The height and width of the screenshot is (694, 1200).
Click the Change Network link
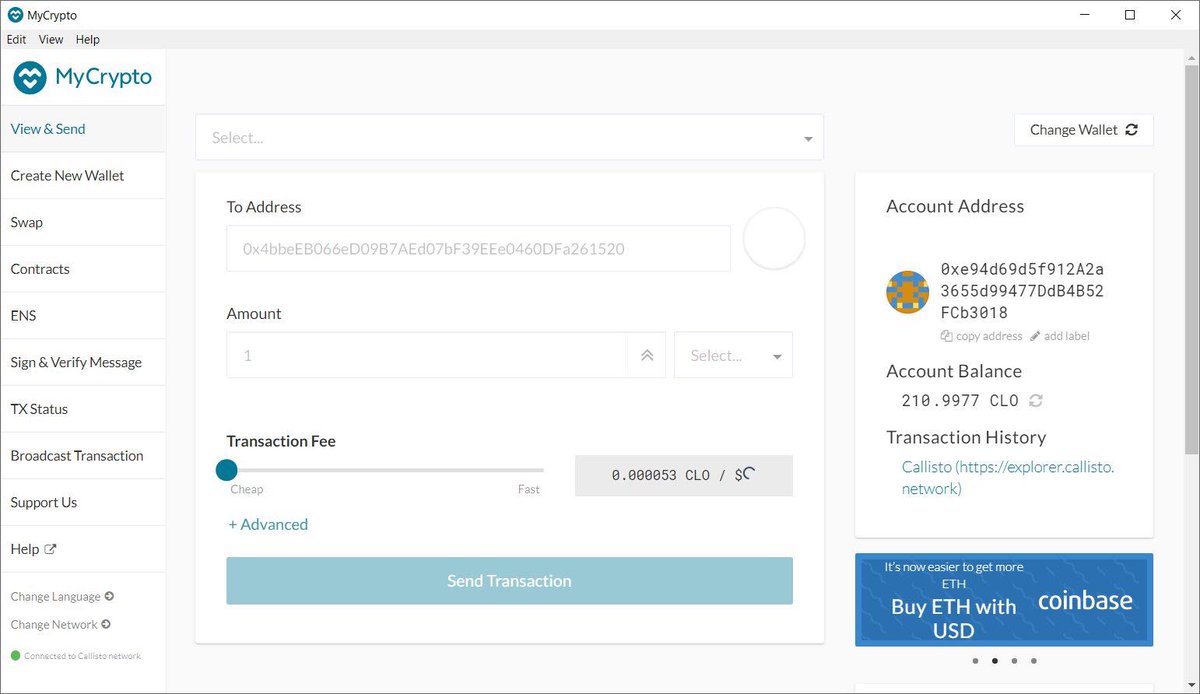[60, 624]
